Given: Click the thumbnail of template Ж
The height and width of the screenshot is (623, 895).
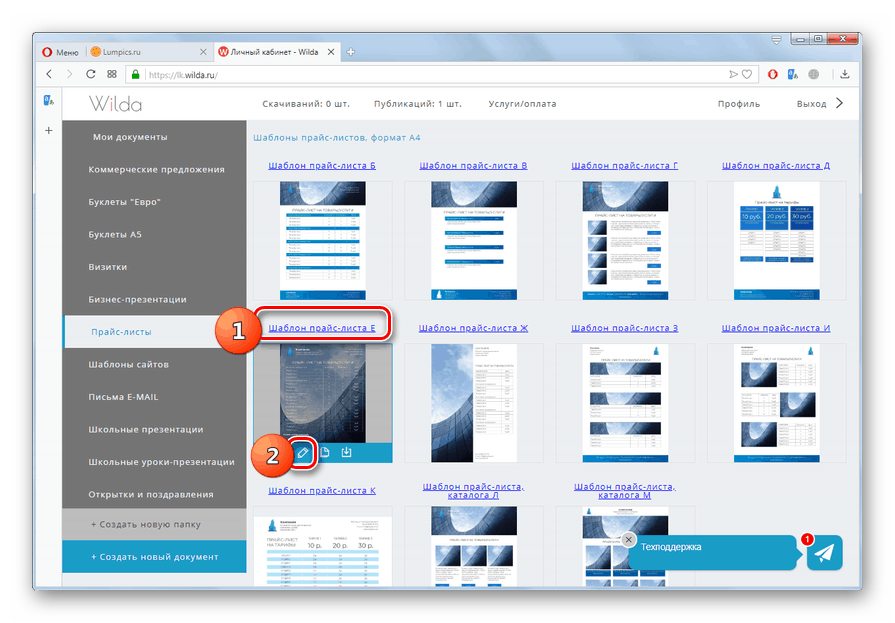Looking at the screenshot, I should (474, 403).
